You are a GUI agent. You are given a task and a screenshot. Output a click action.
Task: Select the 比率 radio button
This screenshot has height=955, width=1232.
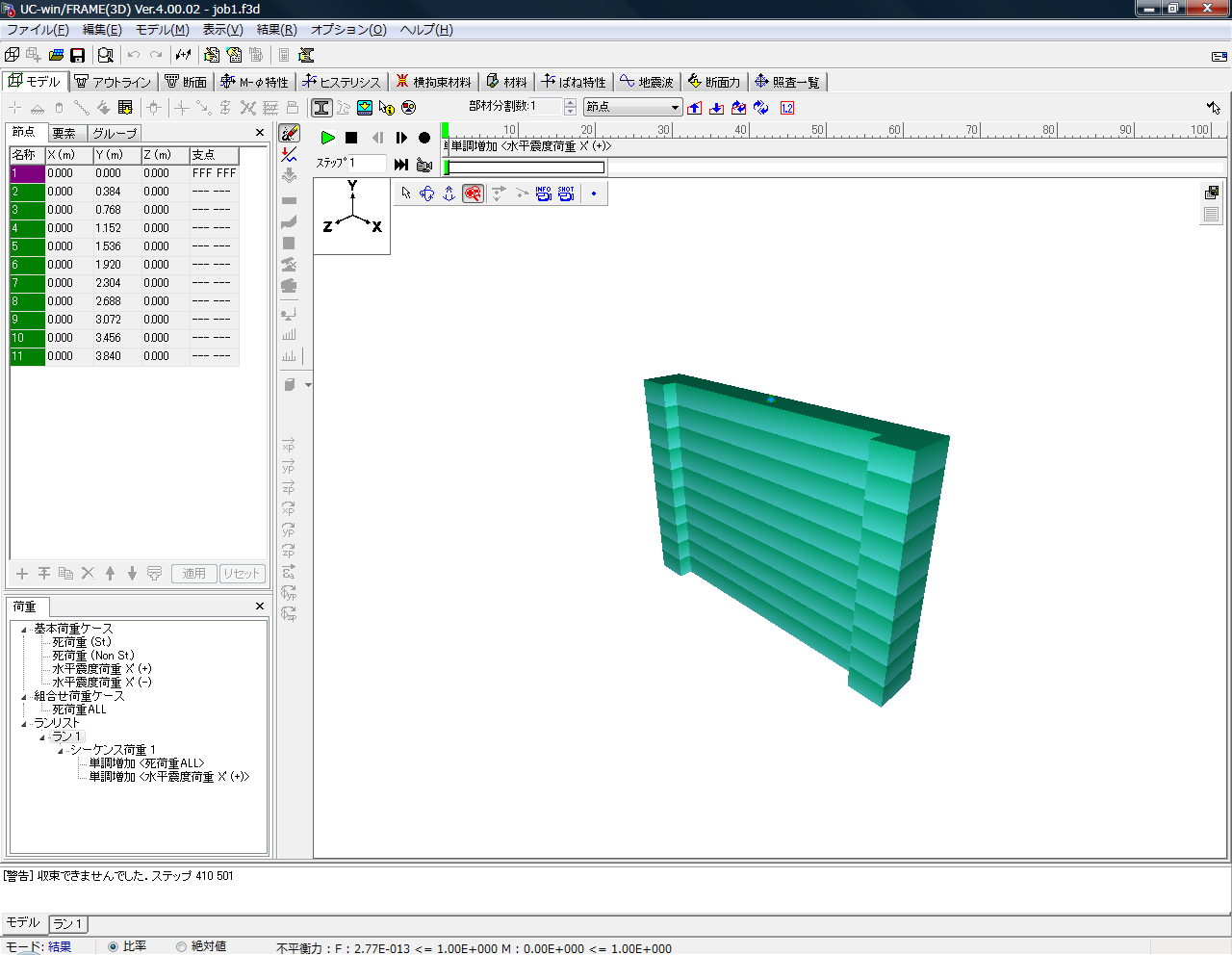113,946
